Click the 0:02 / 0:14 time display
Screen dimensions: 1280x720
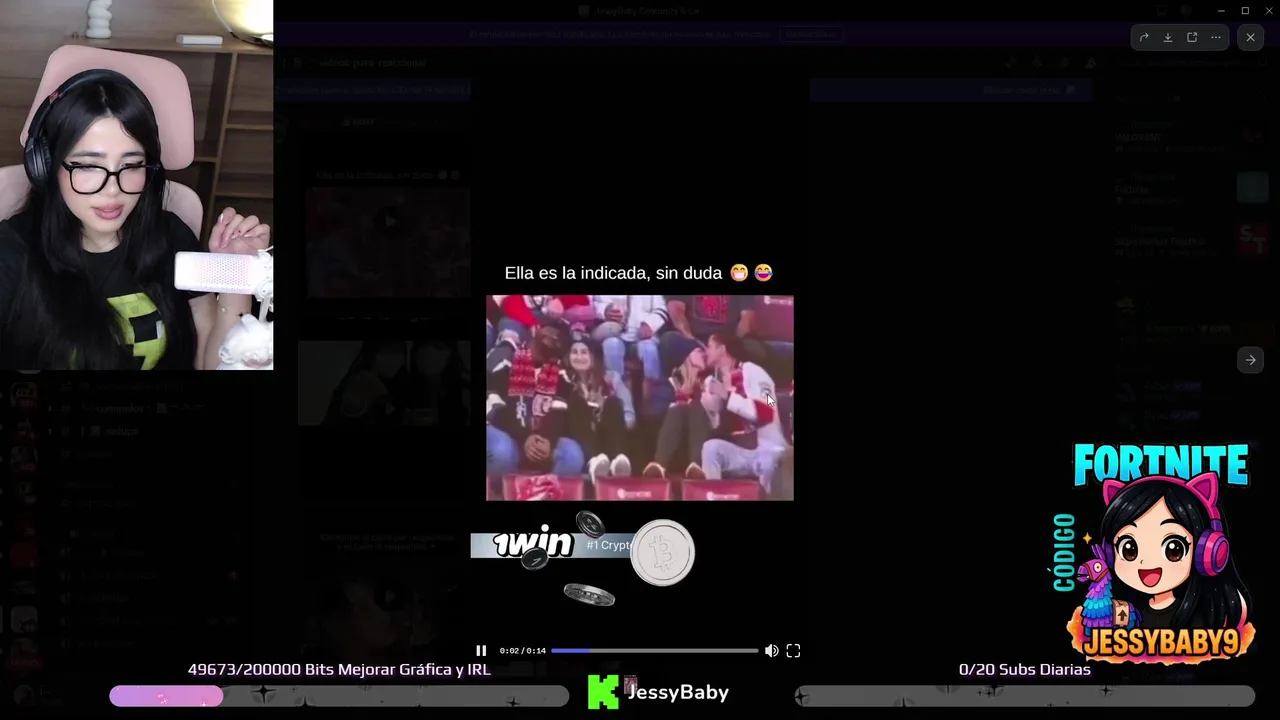(x=523, y=651)
